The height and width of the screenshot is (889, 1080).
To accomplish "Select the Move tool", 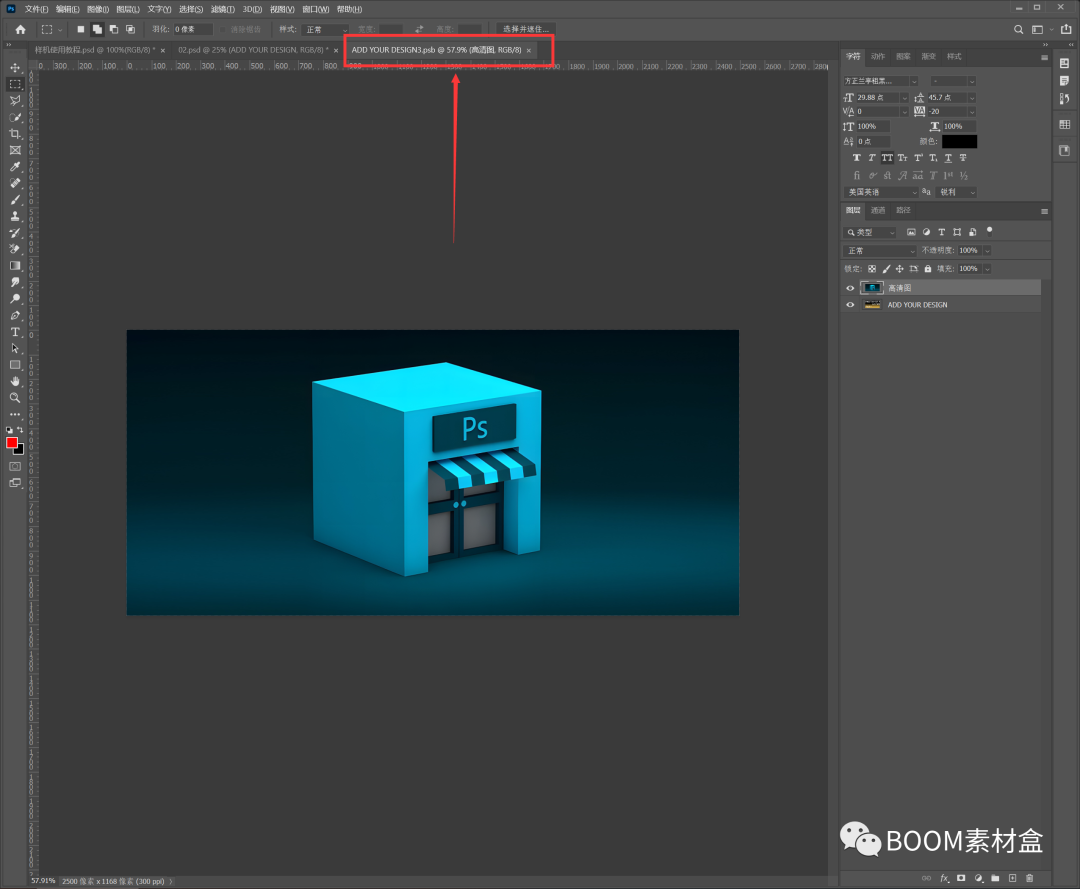I will pyautogui.click(x=15, y=68).
